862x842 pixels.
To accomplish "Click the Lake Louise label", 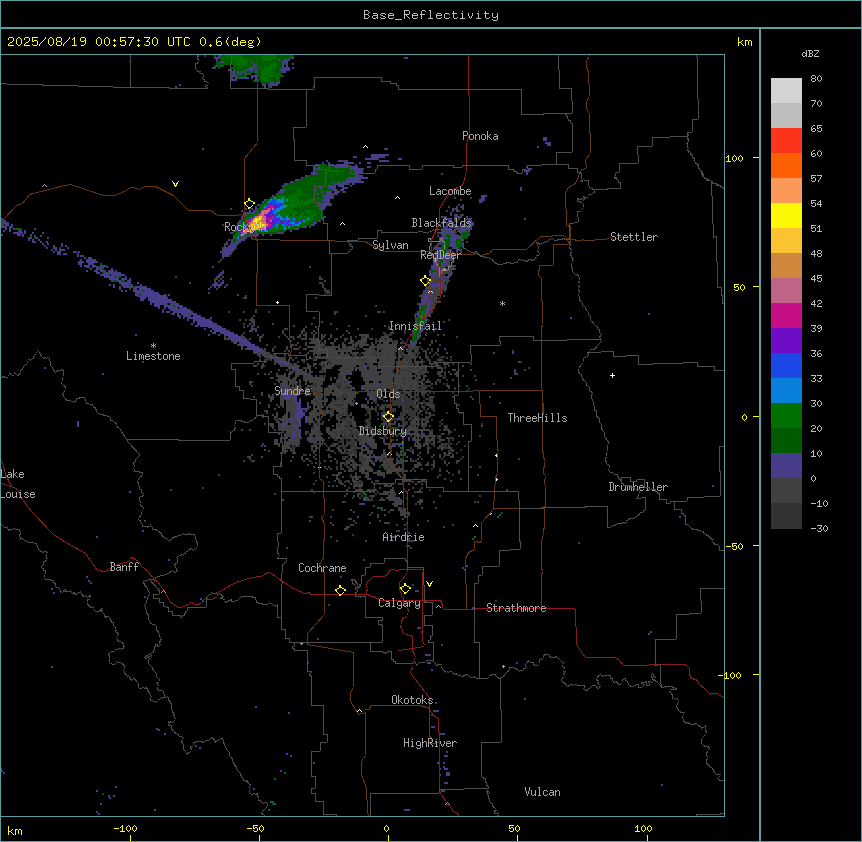I will point(18,484).
